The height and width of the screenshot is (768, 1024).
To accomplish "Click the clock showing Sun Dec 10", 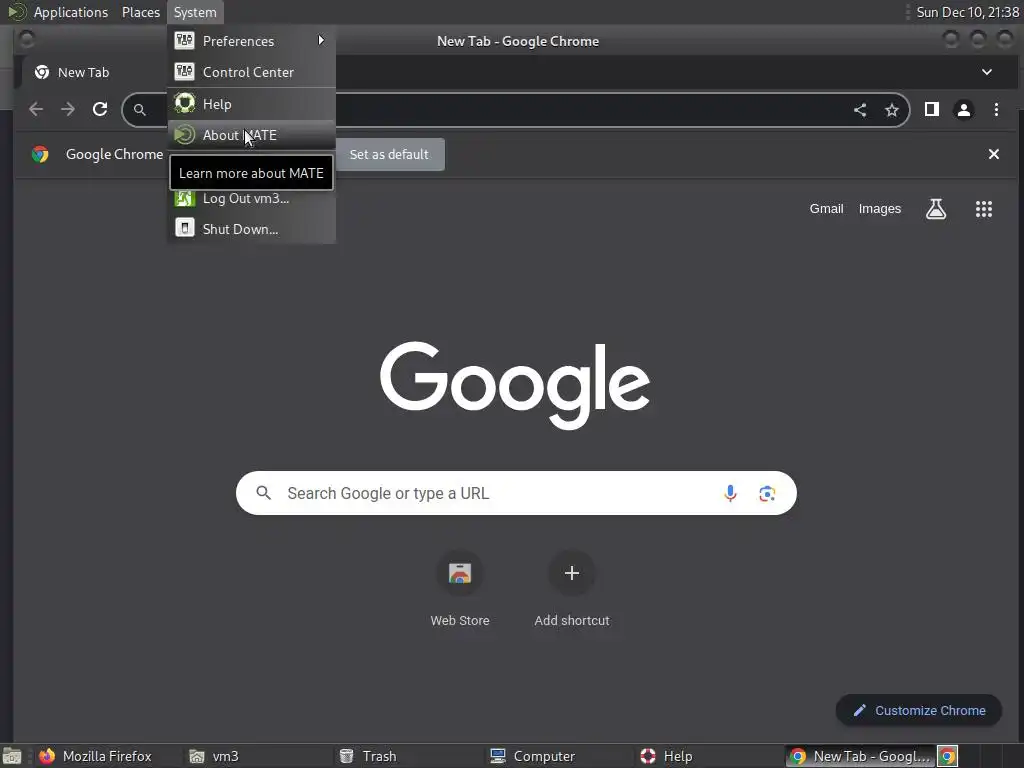I will coord(967,12).
